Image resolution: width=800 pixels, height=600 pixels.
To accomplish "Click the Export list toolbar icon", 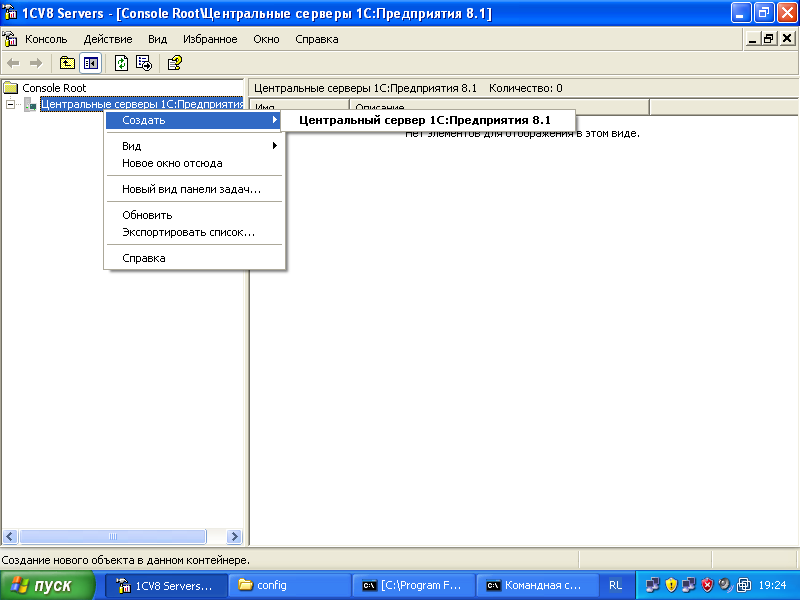I will point(144,63).
